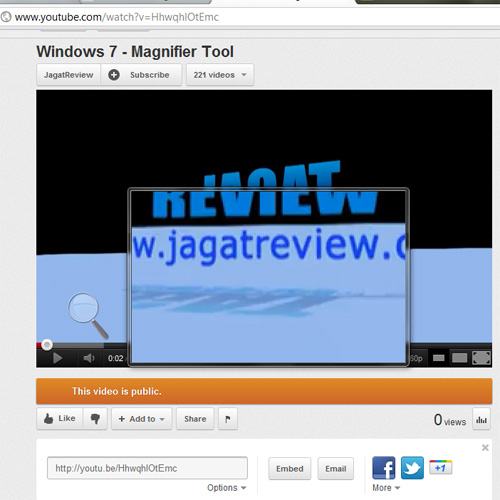The width and height of the screenshot is (500, 500).
Task: Expand the 221 videos dropdown
Action: [220, 75]
